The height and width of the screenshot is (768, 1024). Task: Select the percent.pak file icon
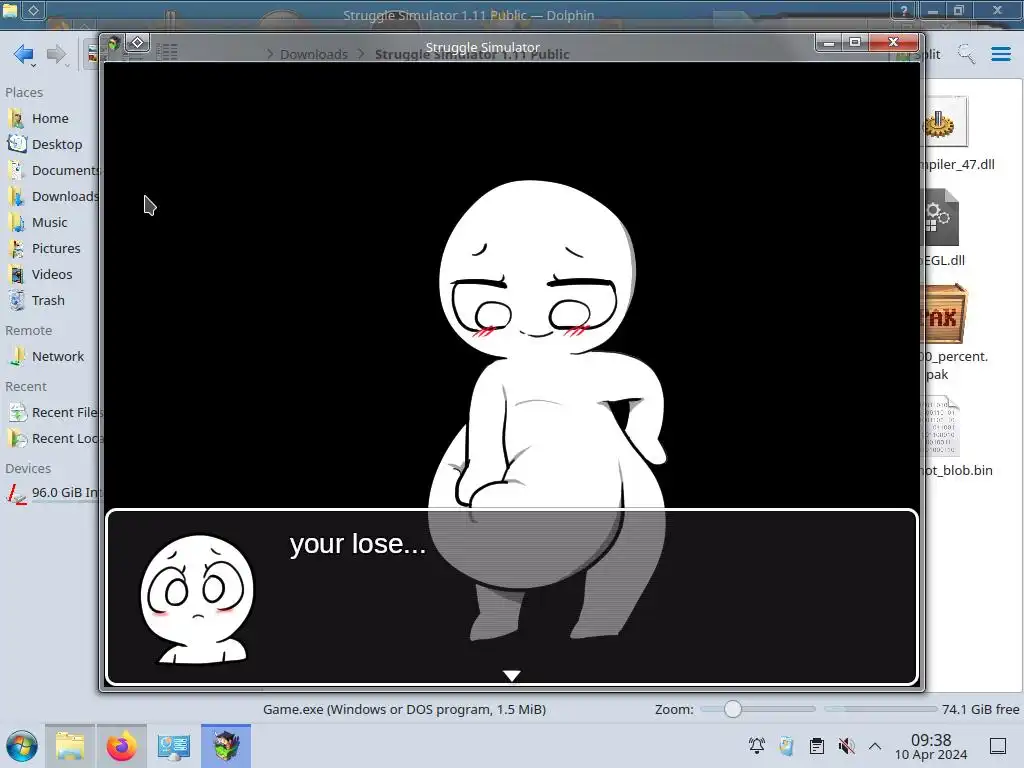[x=943, y=314]
